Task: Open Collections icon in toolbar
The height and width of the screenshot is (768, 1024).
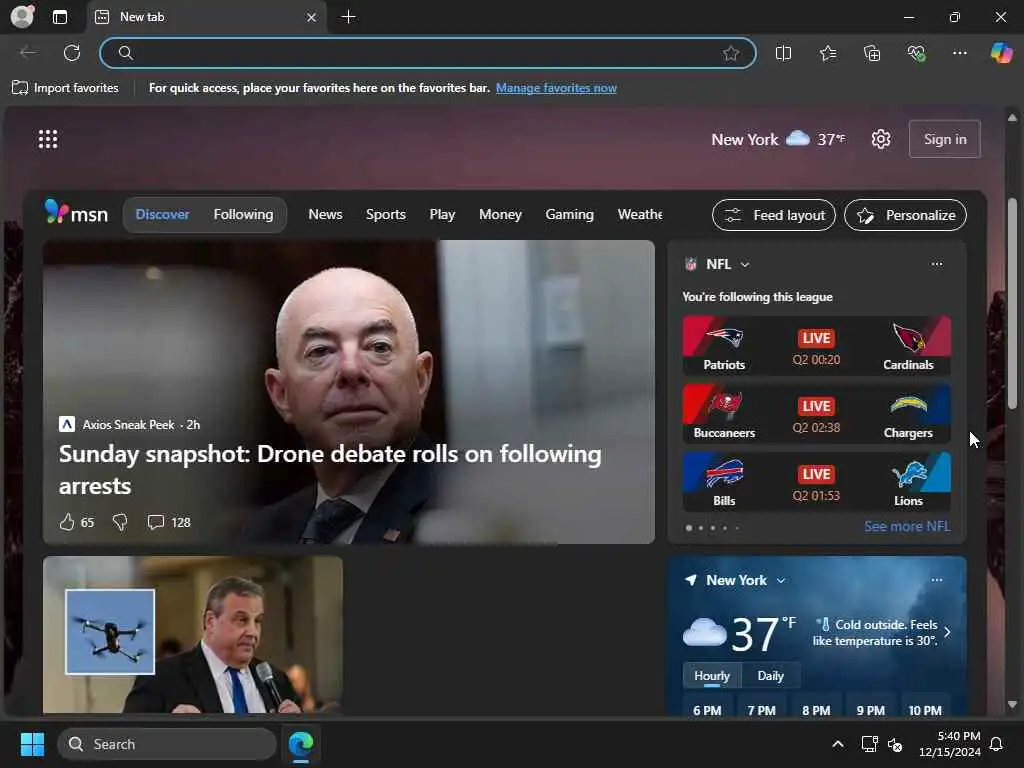Action: coord(872,53)
